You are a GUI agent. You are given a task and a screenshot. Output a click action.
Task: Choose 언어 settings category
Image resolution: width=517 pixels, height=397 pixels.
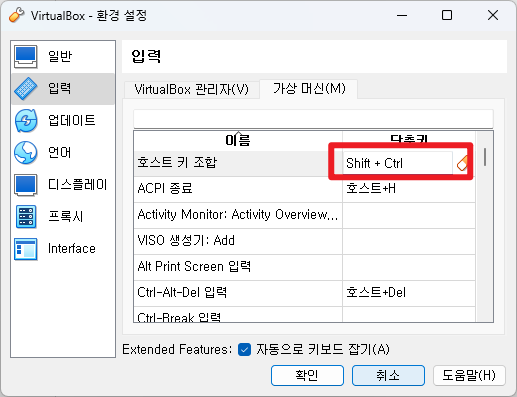63,153
